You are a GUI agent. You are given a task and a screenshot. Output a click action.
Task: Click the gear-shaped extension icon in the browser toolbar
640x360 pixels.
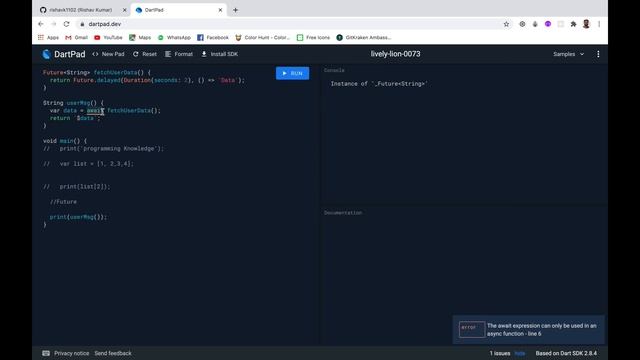(522, 24)
